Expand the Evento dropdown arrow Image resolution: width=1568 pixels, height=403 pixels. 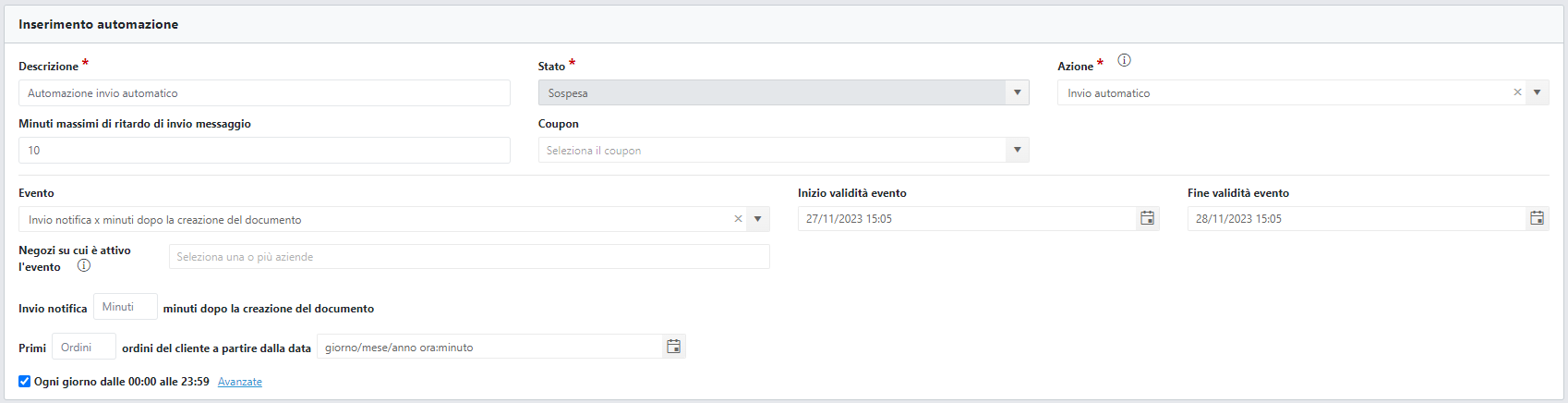[x=757, y=219]
